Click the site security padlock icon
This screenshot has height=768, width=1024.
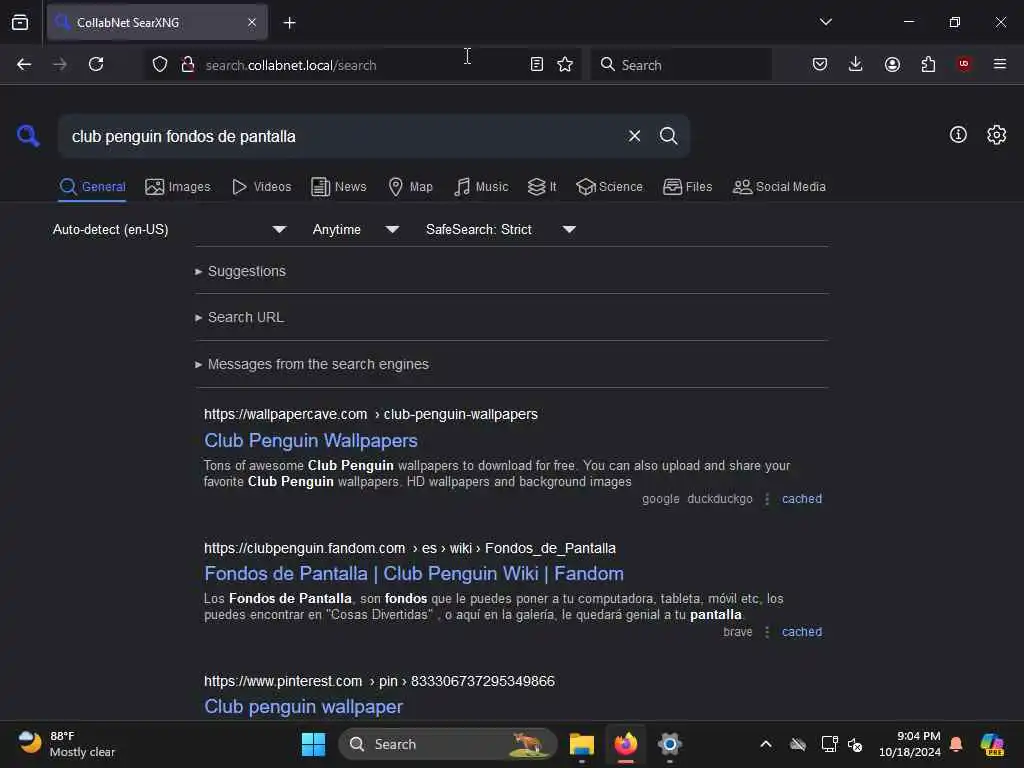(187, 65)
